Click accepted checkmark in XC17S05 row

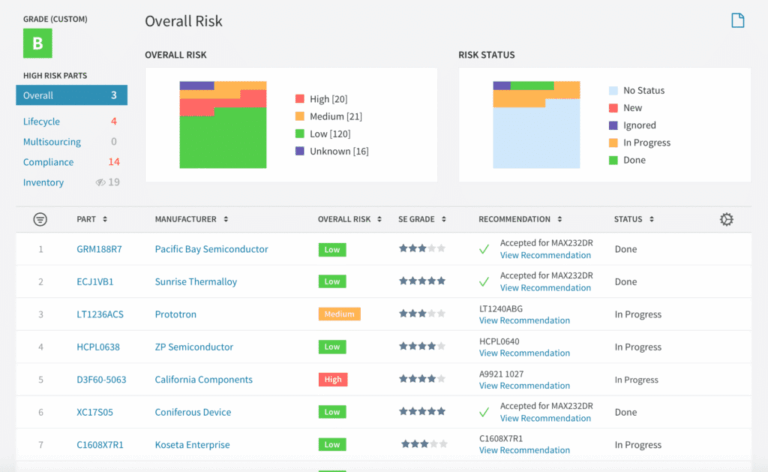click(x=484, y=412)
